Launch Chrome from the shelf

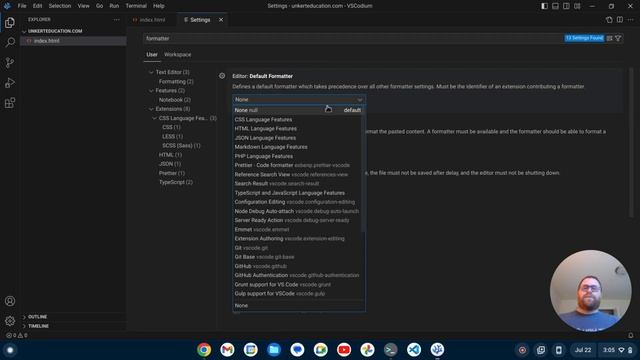point(204,350)
